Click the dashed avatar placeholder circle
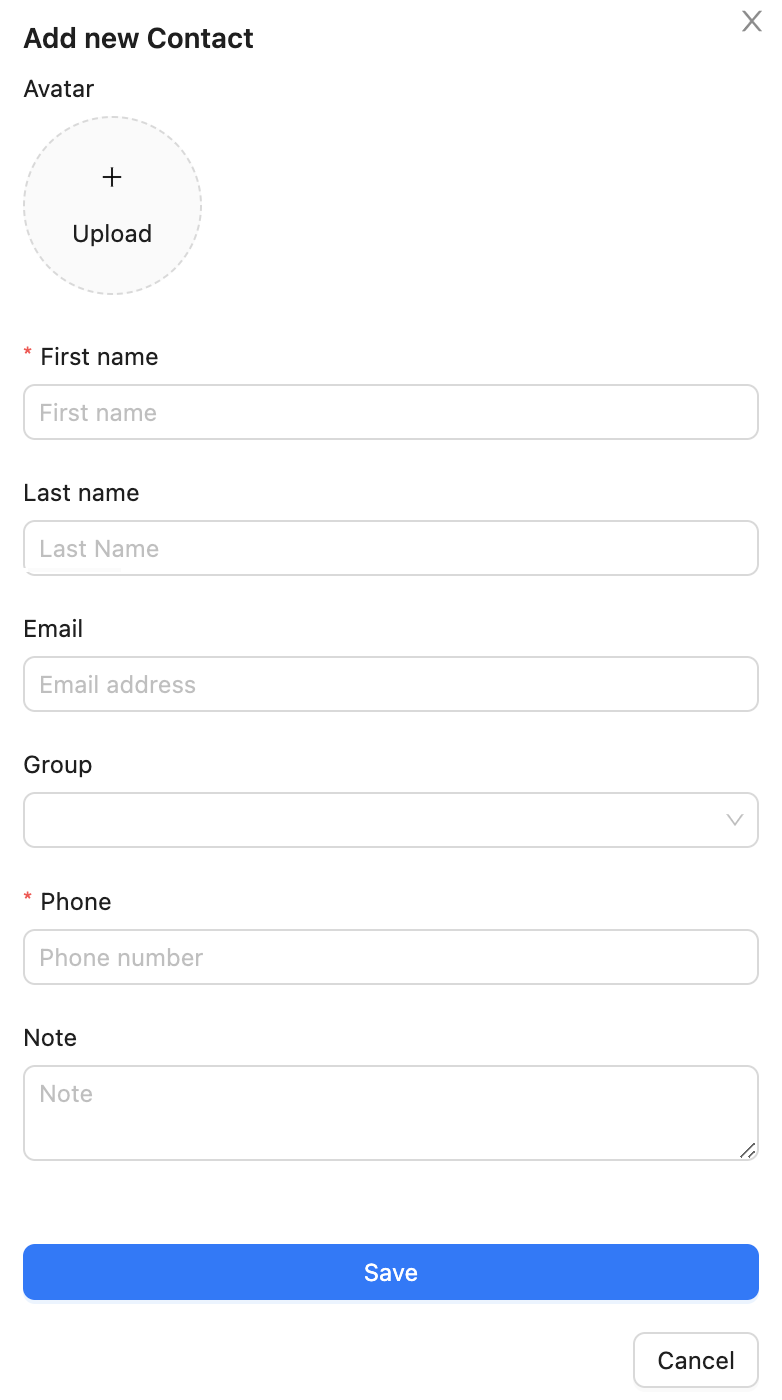This screenshot has height=1400, width=782. point(112,205)
